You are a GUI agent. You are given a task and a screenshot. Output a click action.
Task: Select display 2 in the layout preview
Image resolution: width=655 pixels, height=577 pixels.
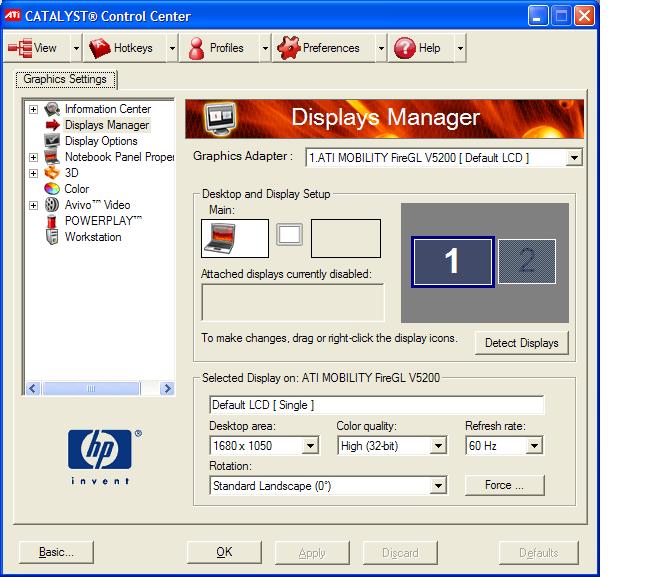click(x=527, y=261)
